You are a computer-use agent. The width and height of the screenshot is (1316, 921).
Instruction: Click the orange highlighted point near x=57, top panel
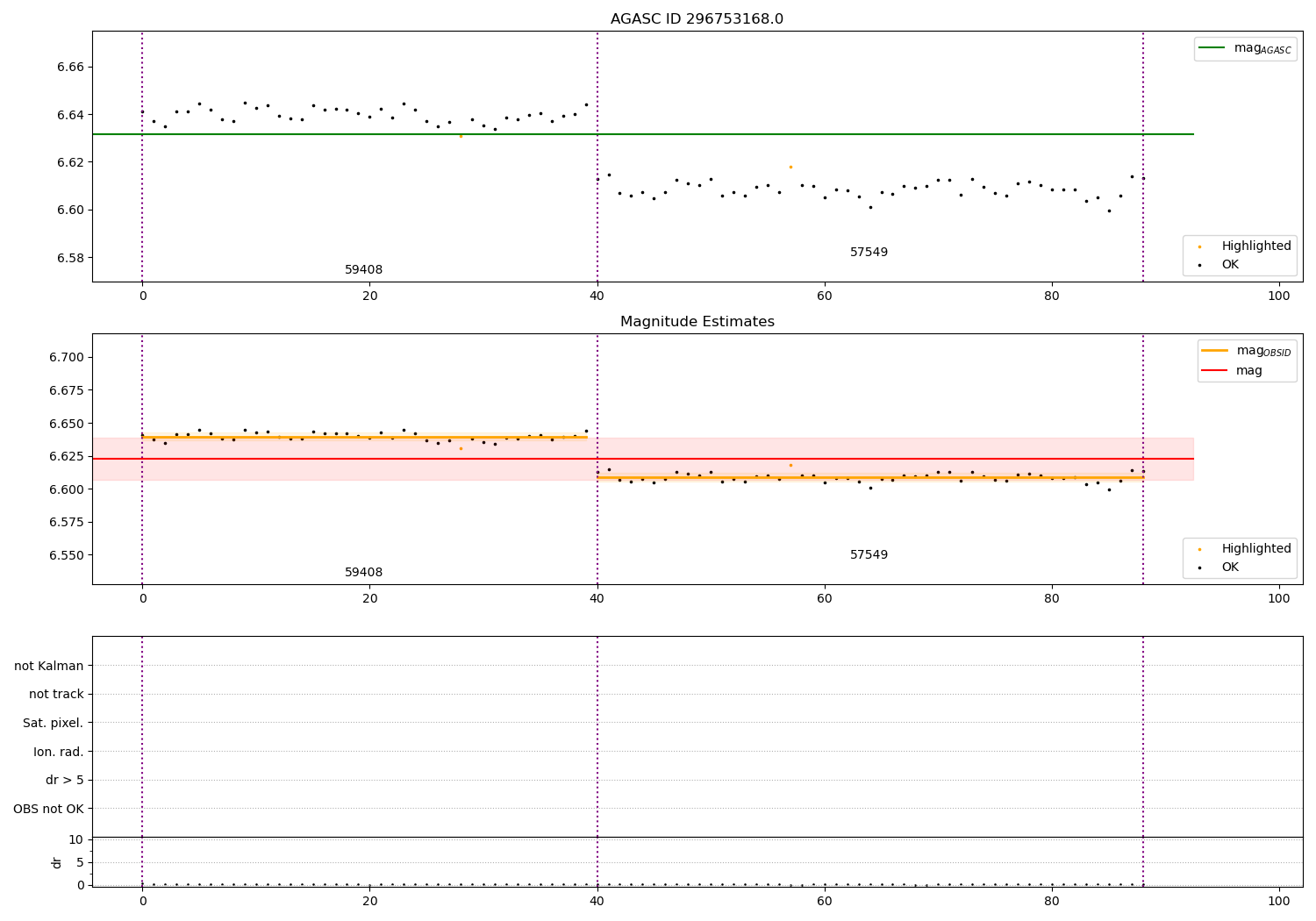[790, 167]
